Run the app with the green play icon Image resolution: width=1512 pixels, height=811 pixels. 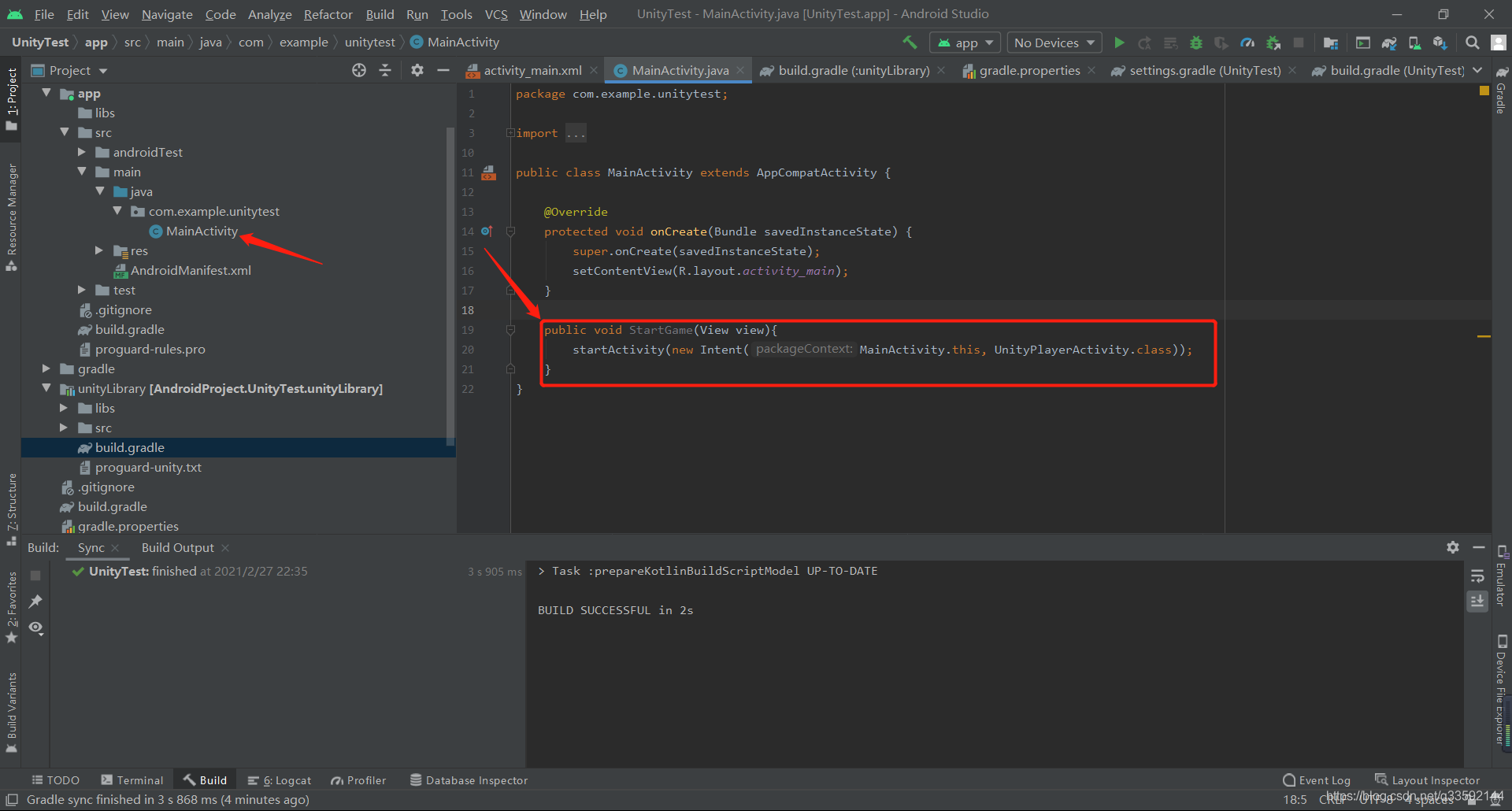(1119, 43)
